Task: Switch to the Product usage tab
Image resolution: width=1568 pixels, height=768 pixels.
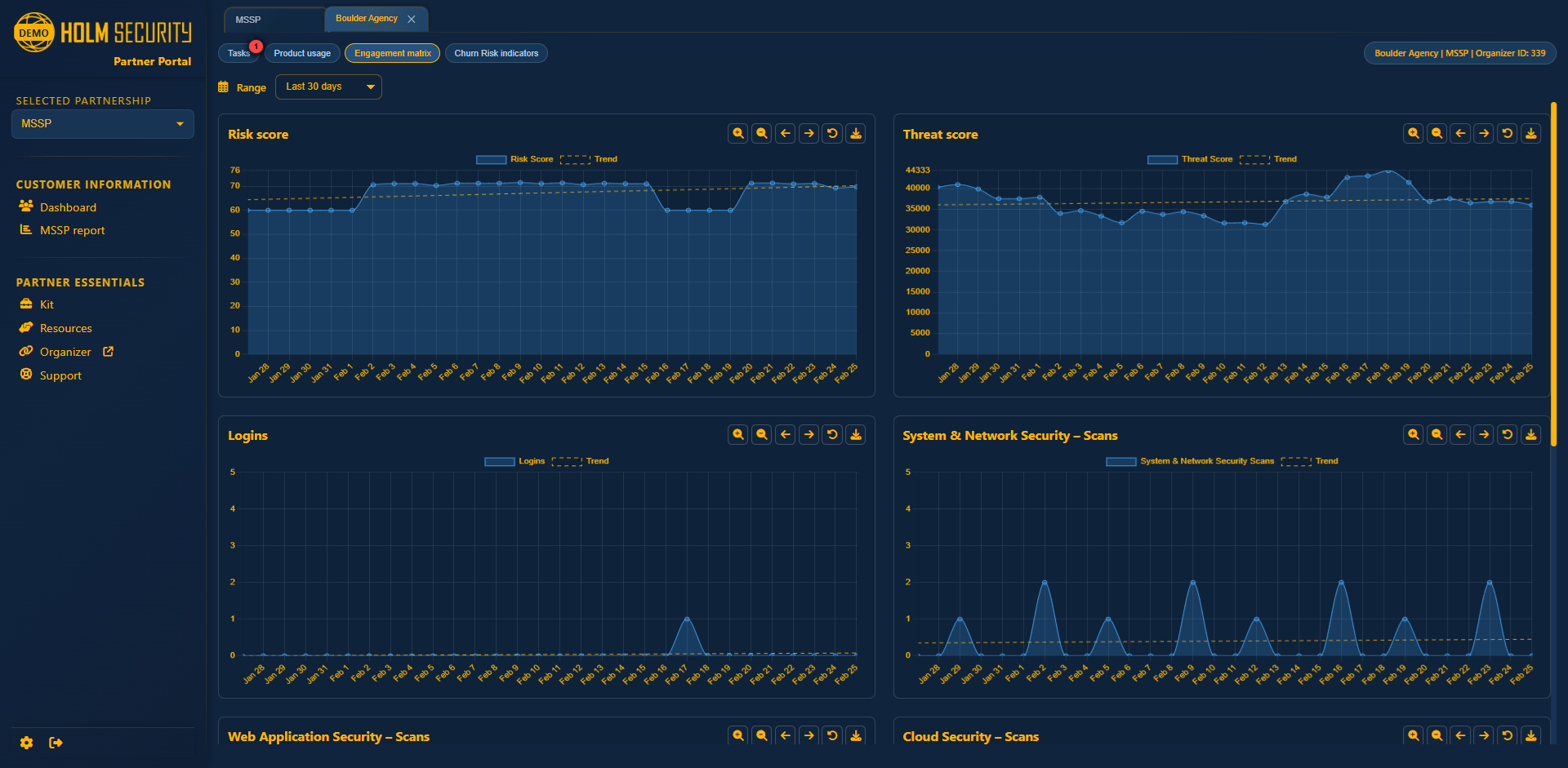Action: point(302,53)
